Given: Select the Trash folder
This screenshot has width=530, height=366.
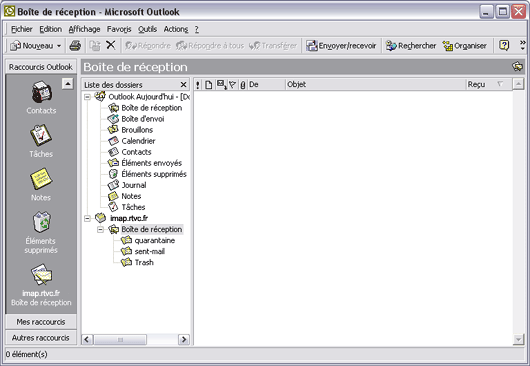Looking at the screenshot, I should pyautogui.click(x=138, y=263).
